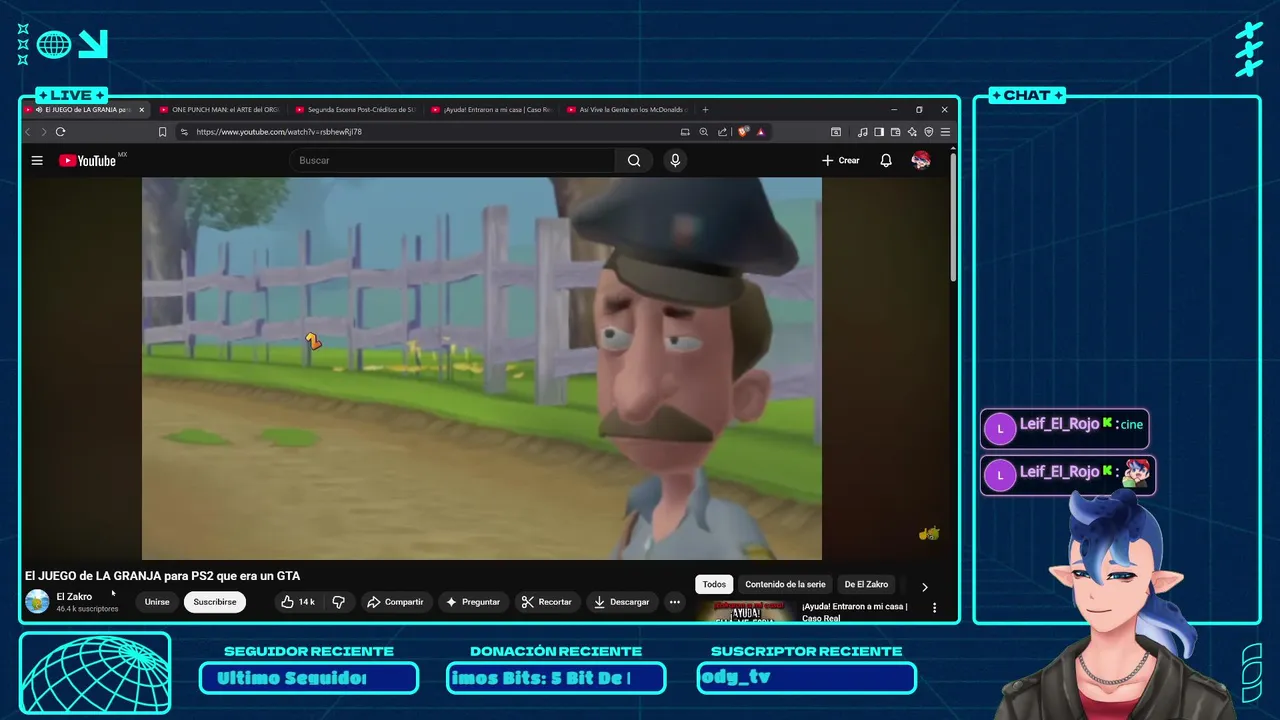The image size is (1280, 720).
Task: Switch to 'ONE PUNCH MAN: el ARTE' tab
Action: (x=219, y=110)
